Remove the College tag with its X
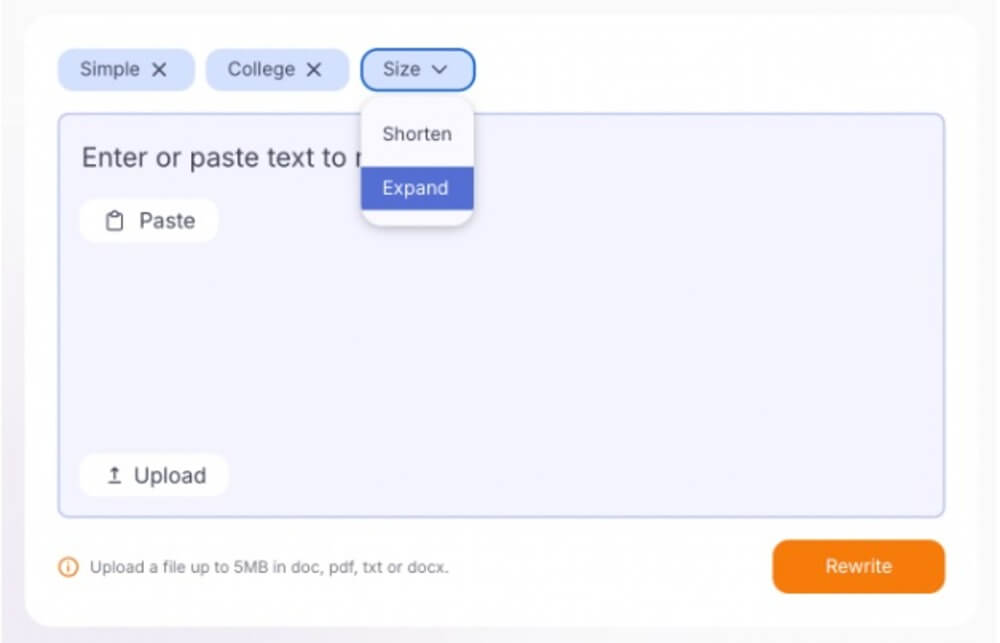Image resolution: width=1000 pixels, height=643 pixels. pos(314,70)
